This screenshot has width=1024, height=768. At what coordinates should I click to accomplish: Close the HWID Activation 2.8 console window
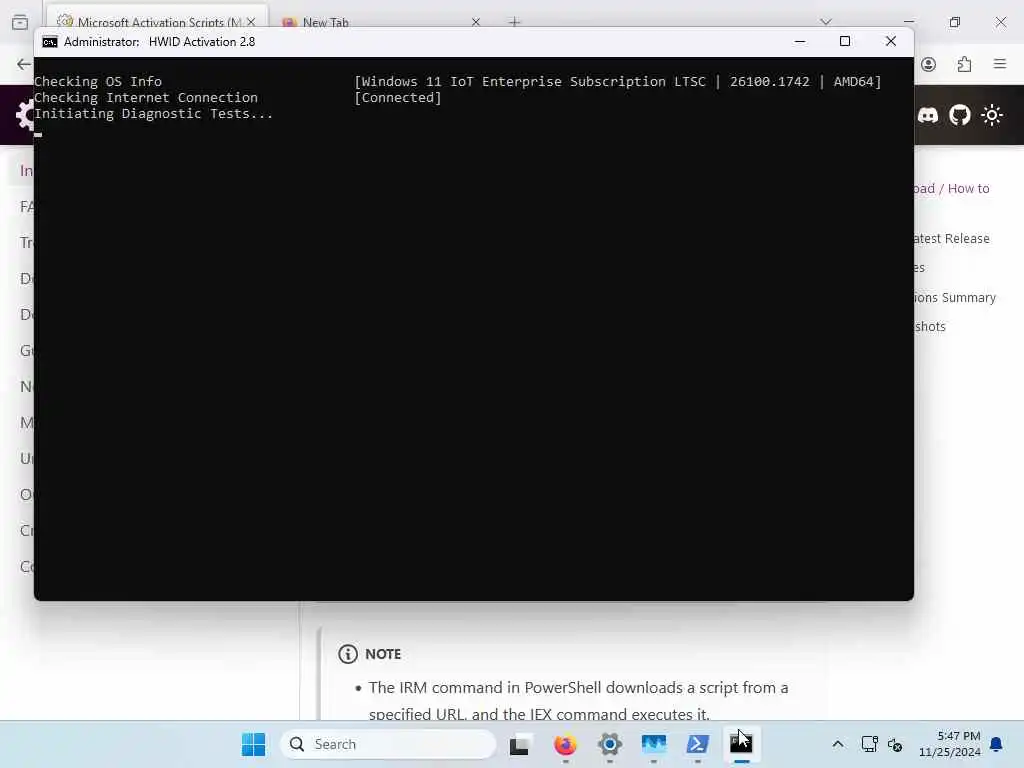pos(890,42)
